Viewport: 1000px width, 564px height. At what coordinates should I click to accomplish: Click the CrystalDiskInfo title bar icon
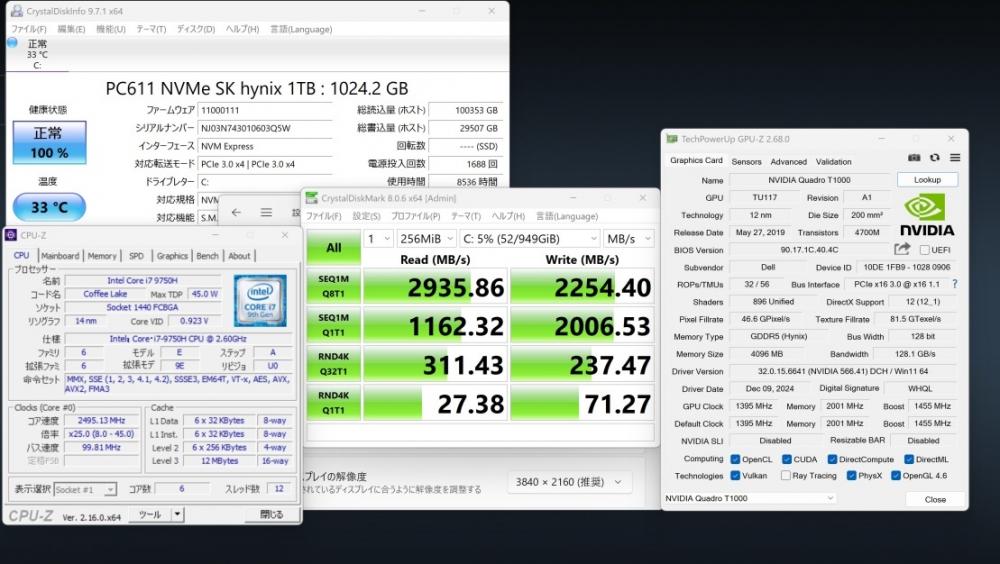[17, 11]
